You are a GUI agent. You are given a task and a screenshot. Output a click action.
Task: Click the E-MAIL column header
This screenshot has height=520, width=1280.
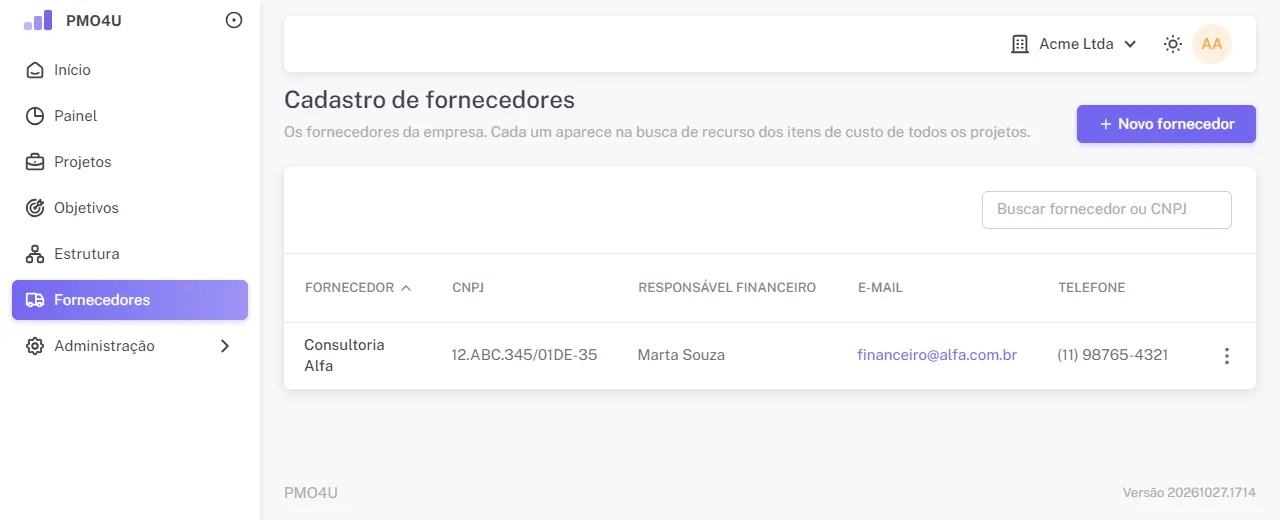[880, 288]
